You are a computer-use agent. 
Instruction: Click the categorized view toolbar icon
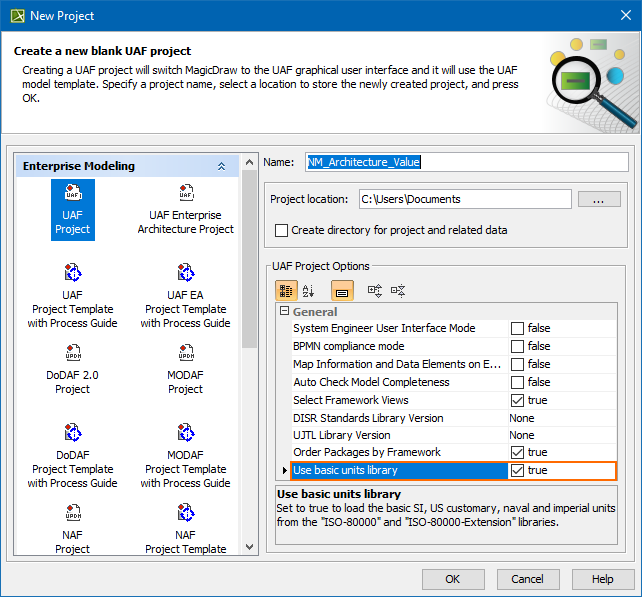[286, 290]
